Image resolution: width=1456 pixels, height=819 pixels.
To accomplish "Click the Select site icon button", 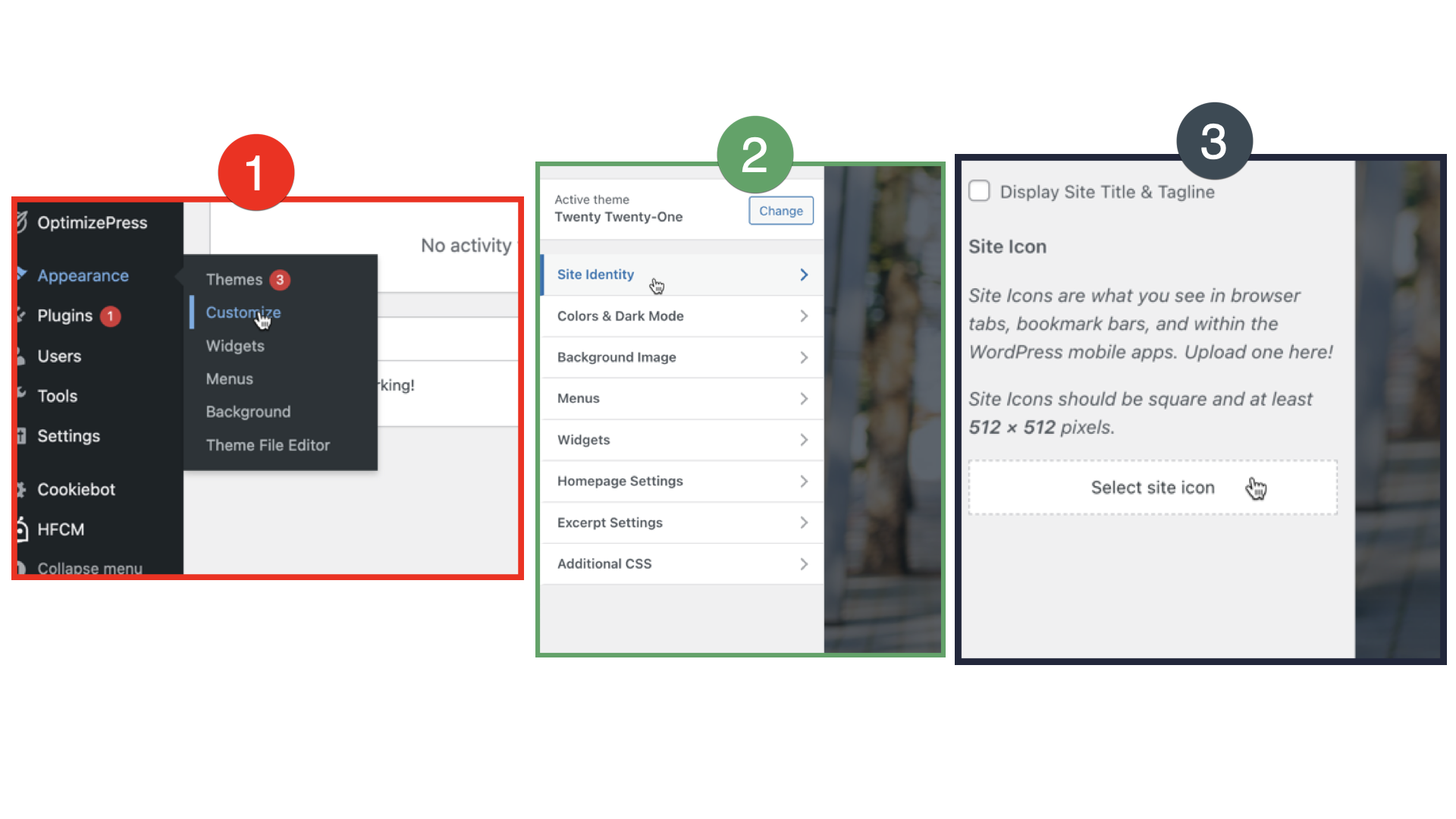I will coord(1153,488).
